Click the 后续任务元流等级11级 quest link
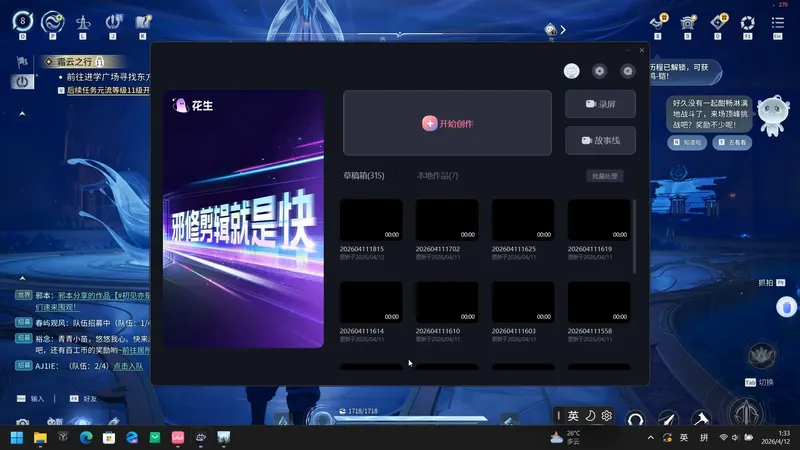This screenshot has height=450, width=800. point(108,90)
